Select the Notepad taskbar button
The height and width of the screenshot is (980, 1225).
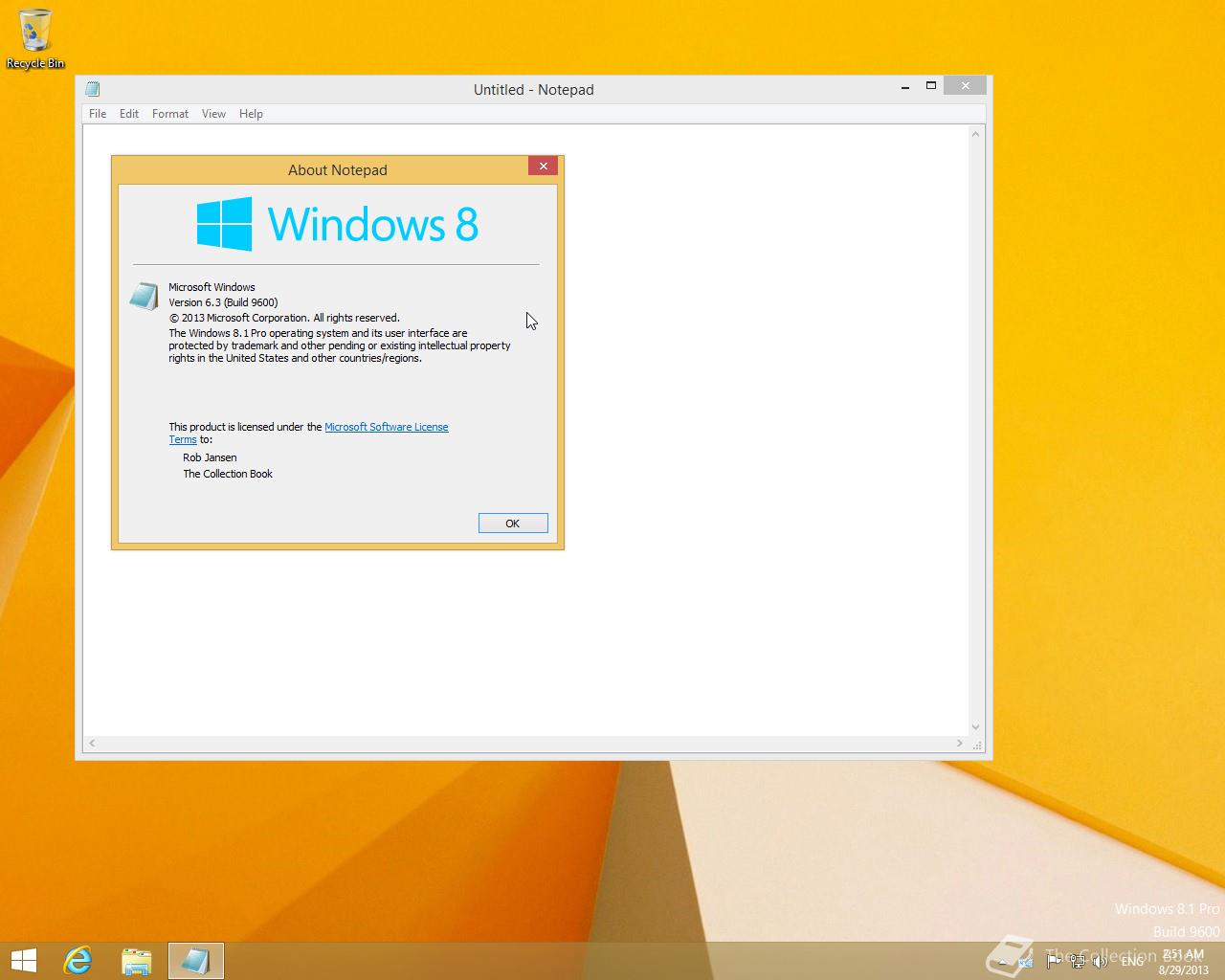(x=196, y=961)
